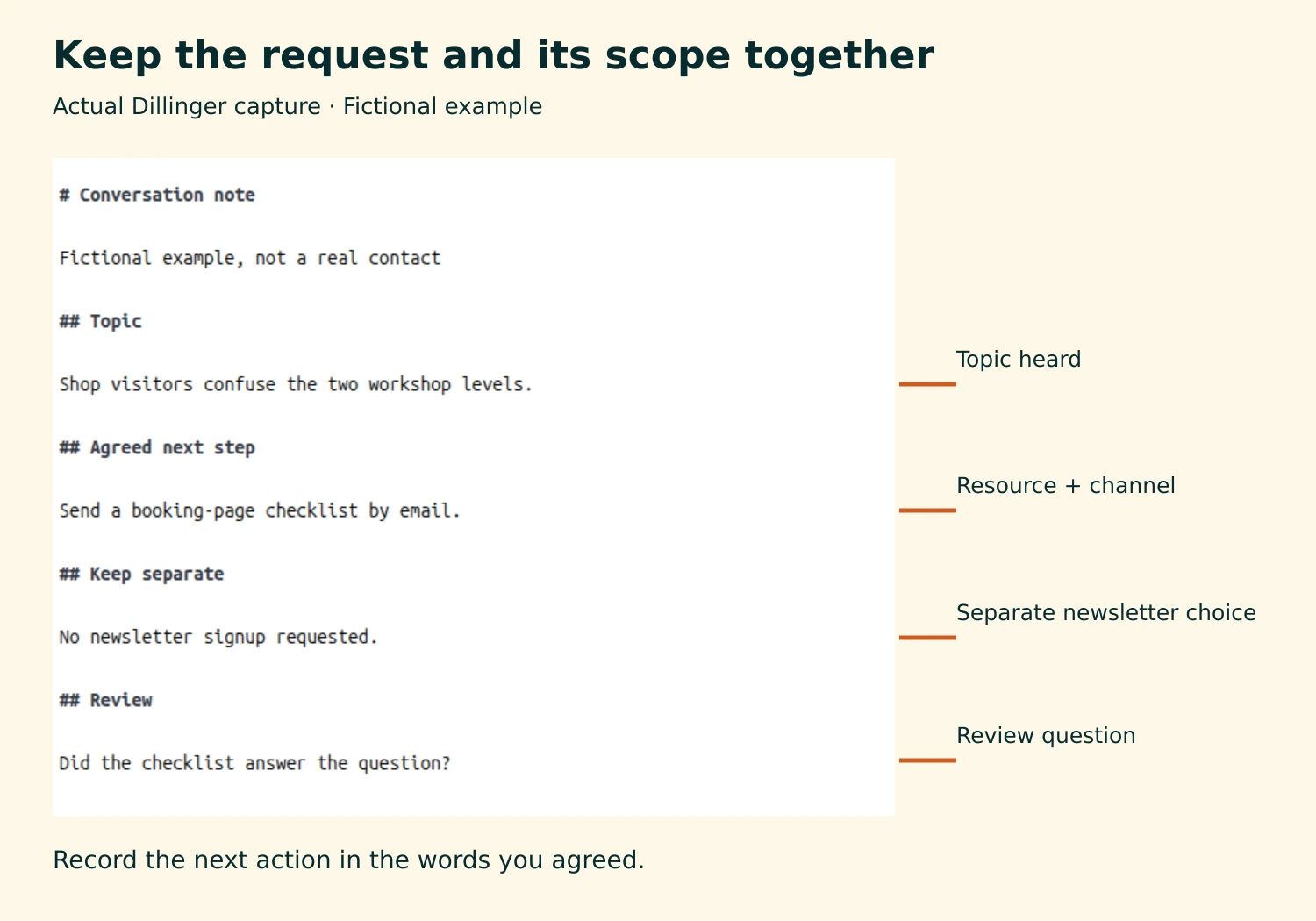
Task: Click the '# Conversation note' heading line
Action: [x=157, y=195]
